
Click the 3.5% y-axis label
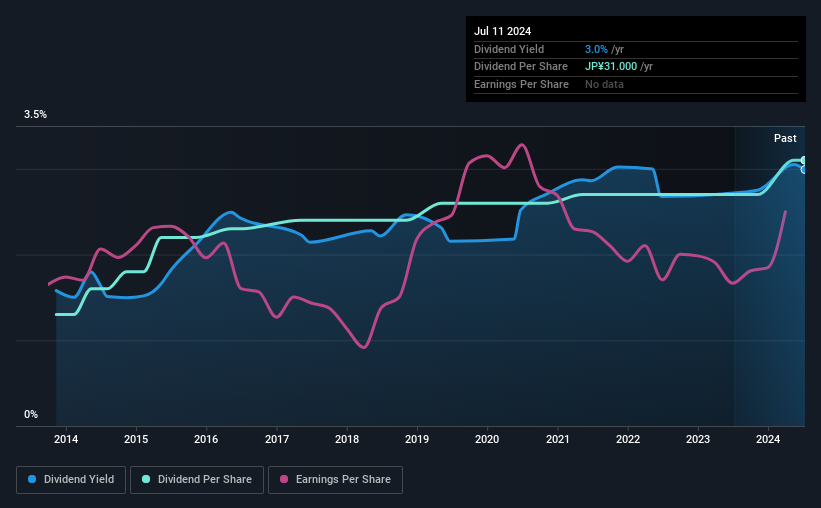click(35, 114)
